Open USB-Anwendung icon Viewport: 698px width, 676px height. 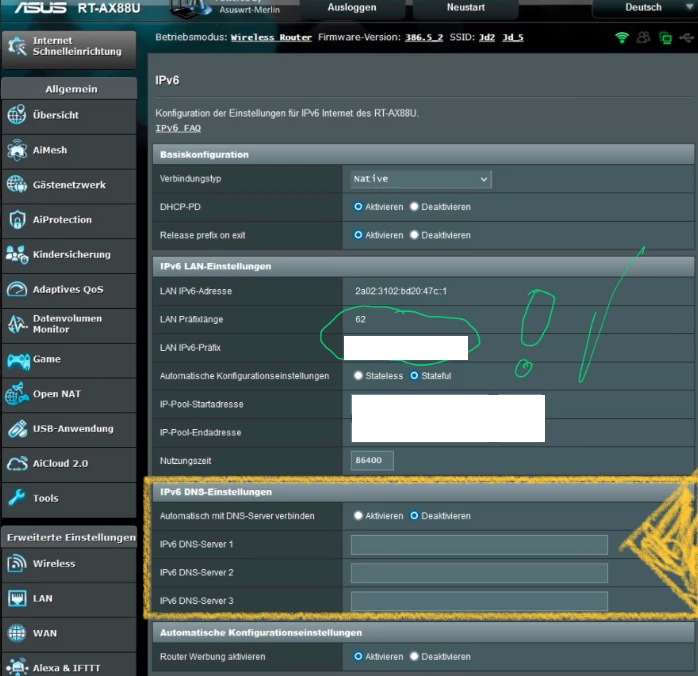[17, 429]
